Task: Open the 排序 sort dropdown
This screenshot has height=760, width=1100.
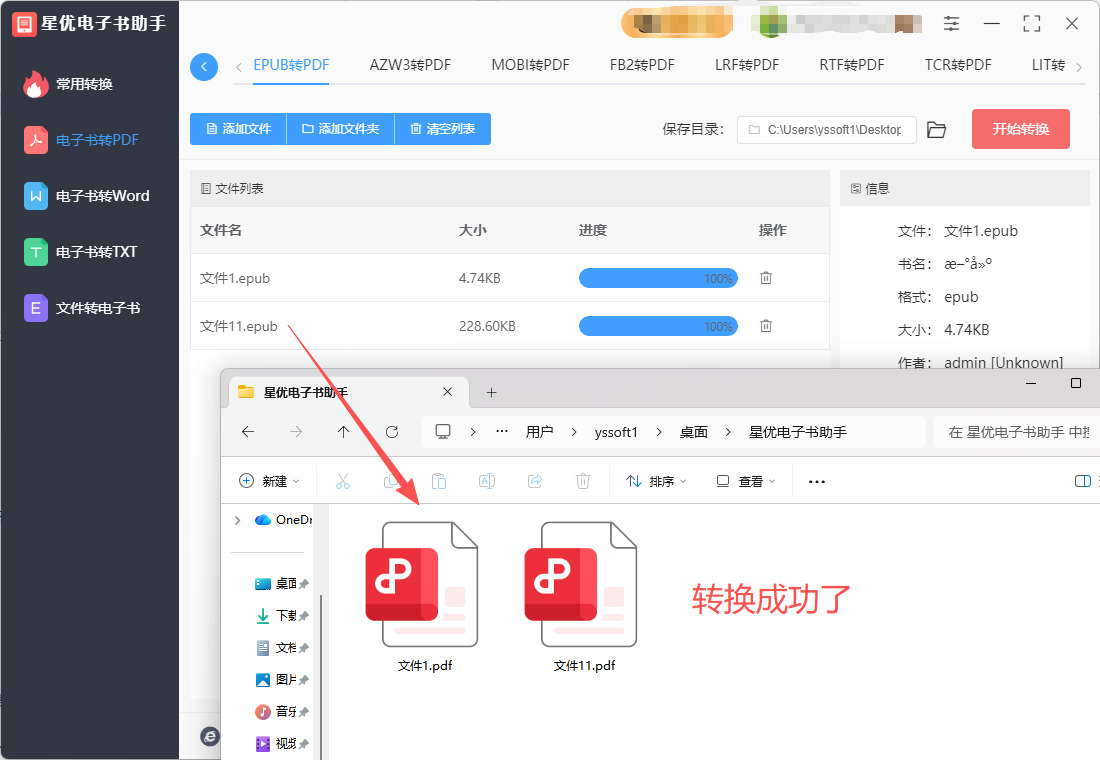Action: [657, 481]
